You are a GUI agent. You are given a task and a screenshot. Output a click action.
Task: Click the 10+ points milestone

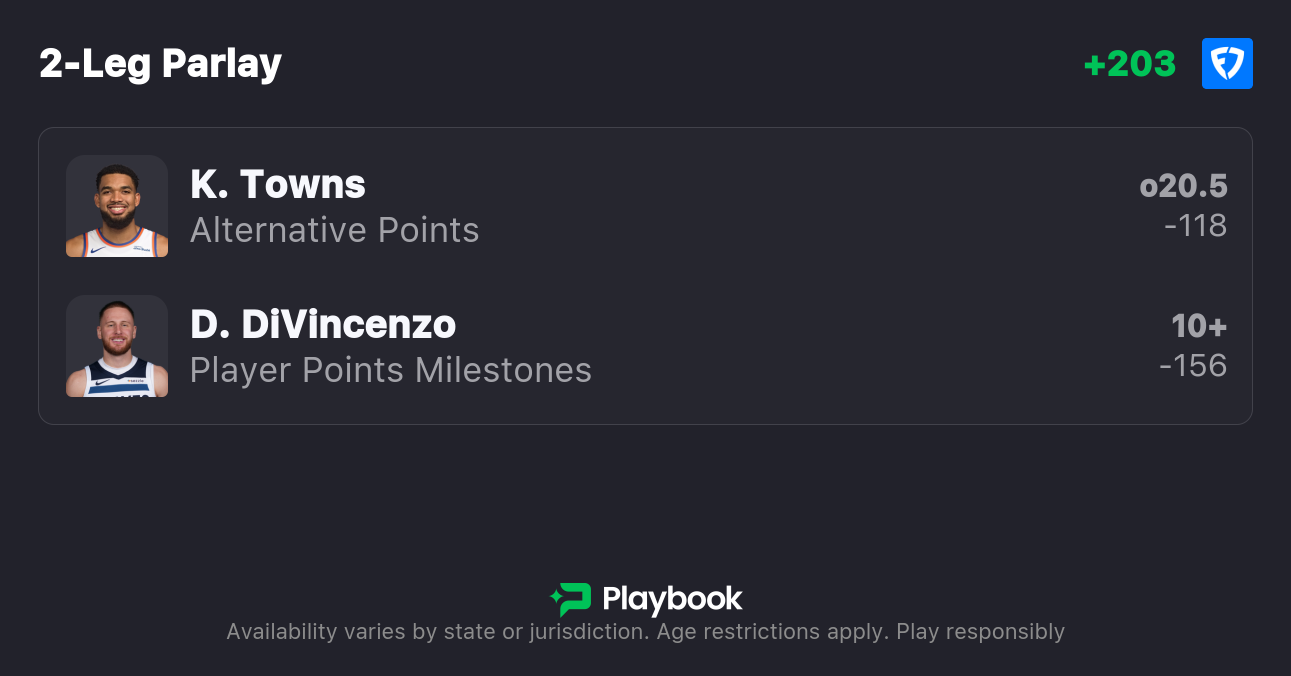(x=1199, y=326)
